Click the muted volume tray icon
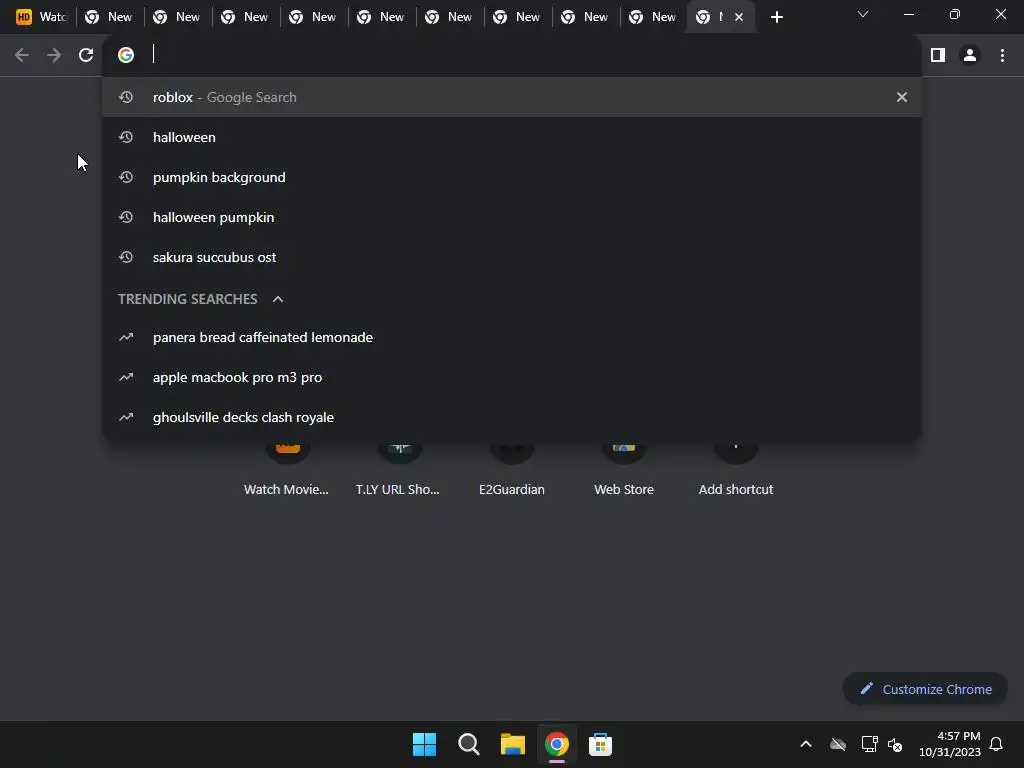This screenshot has height=768, width=1024. tap(895, 744)
